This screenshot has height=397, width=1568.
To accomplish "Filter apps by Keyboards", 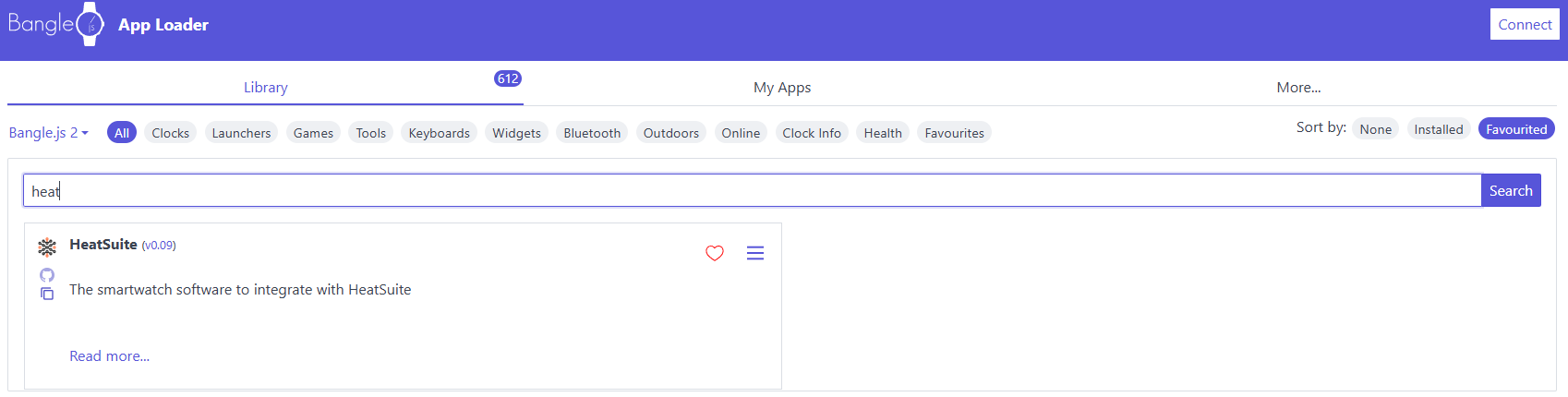I will click(x=440, y=133).
